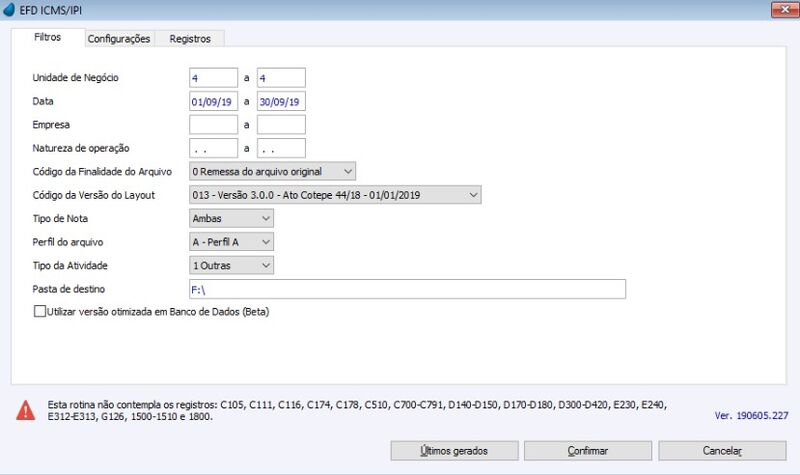The height and width of the screenshot is (475, 800).
Task: Expand the Tipo de Nota dropdown
Action: [231, 218]
